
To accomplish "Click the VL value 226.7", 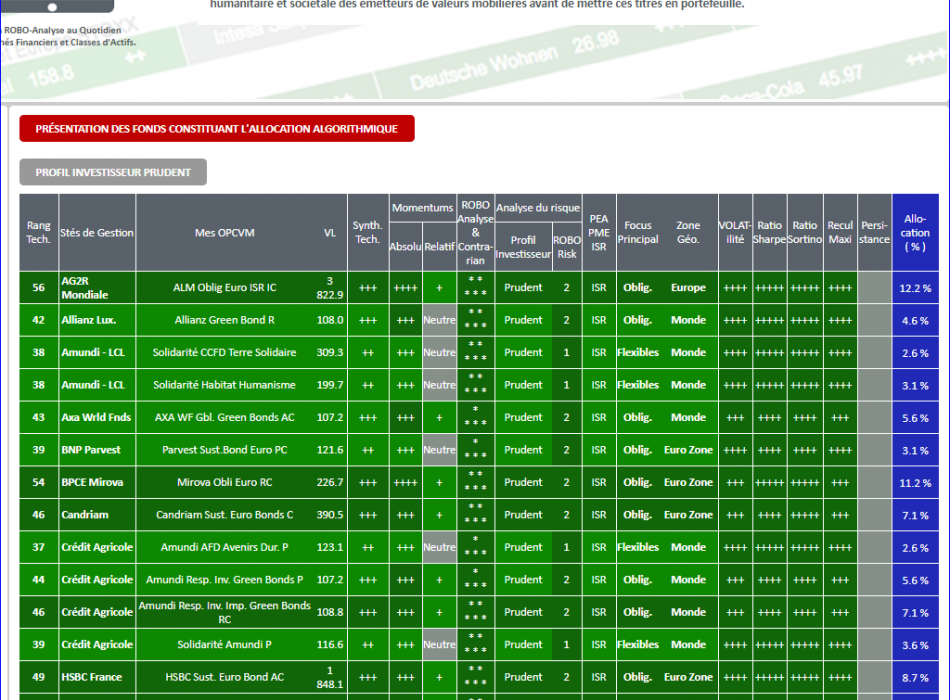I will (330, 482).
